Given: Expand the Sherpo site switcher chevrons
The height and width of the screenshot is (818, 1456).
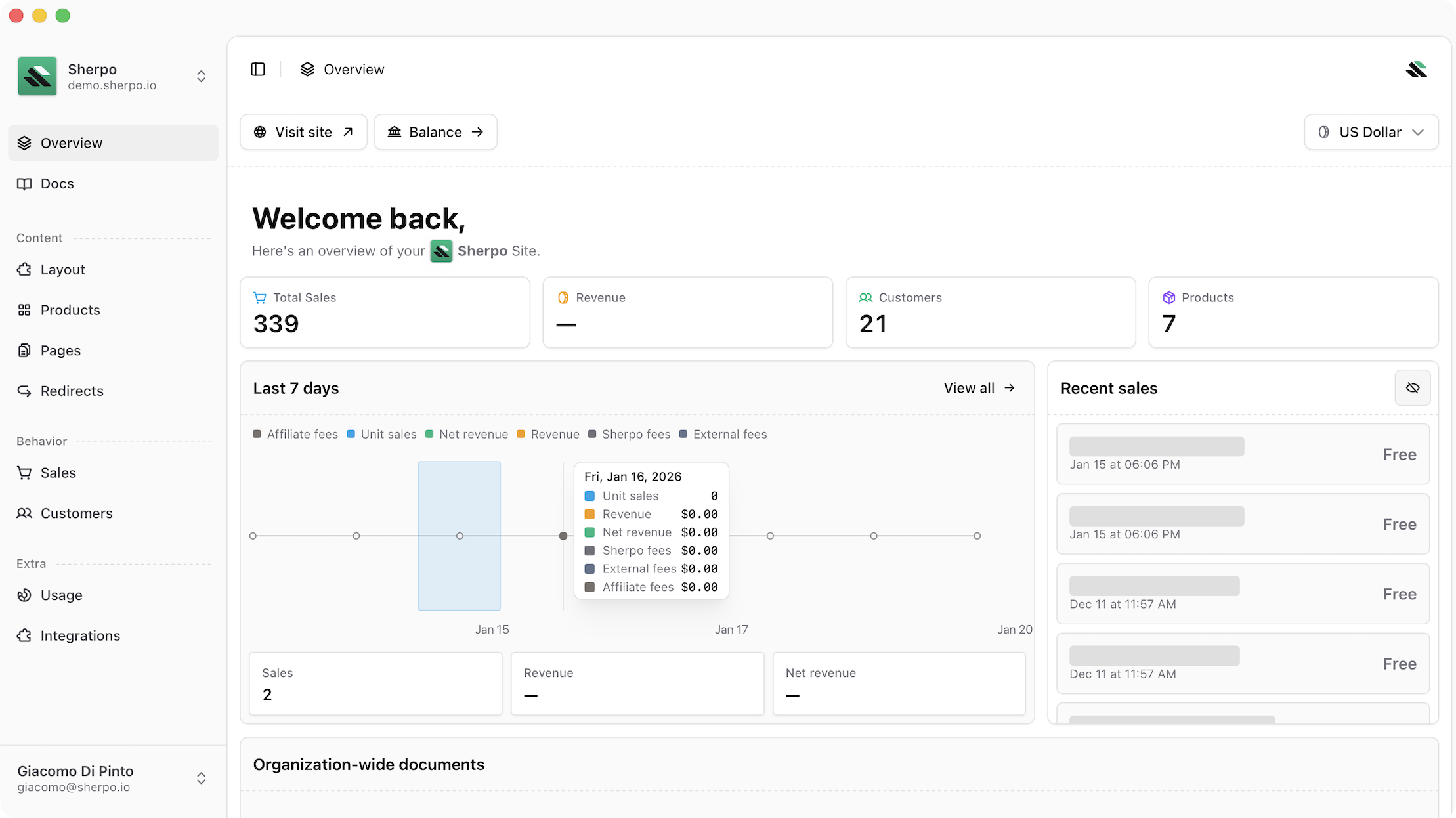Looking at the screenshot, I should point(202,76).
